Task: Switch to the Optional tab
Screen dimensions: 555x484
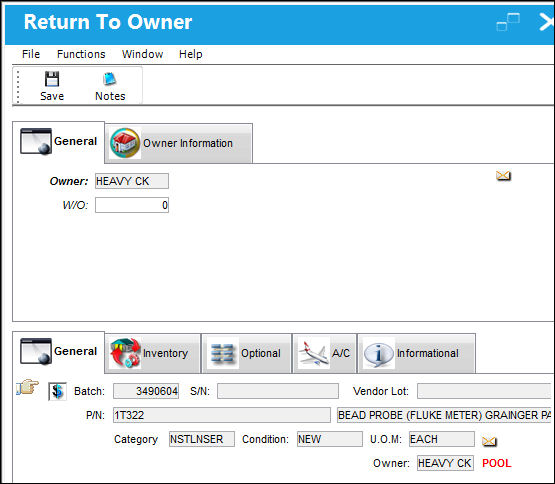Action: click(x=247, y=353)
